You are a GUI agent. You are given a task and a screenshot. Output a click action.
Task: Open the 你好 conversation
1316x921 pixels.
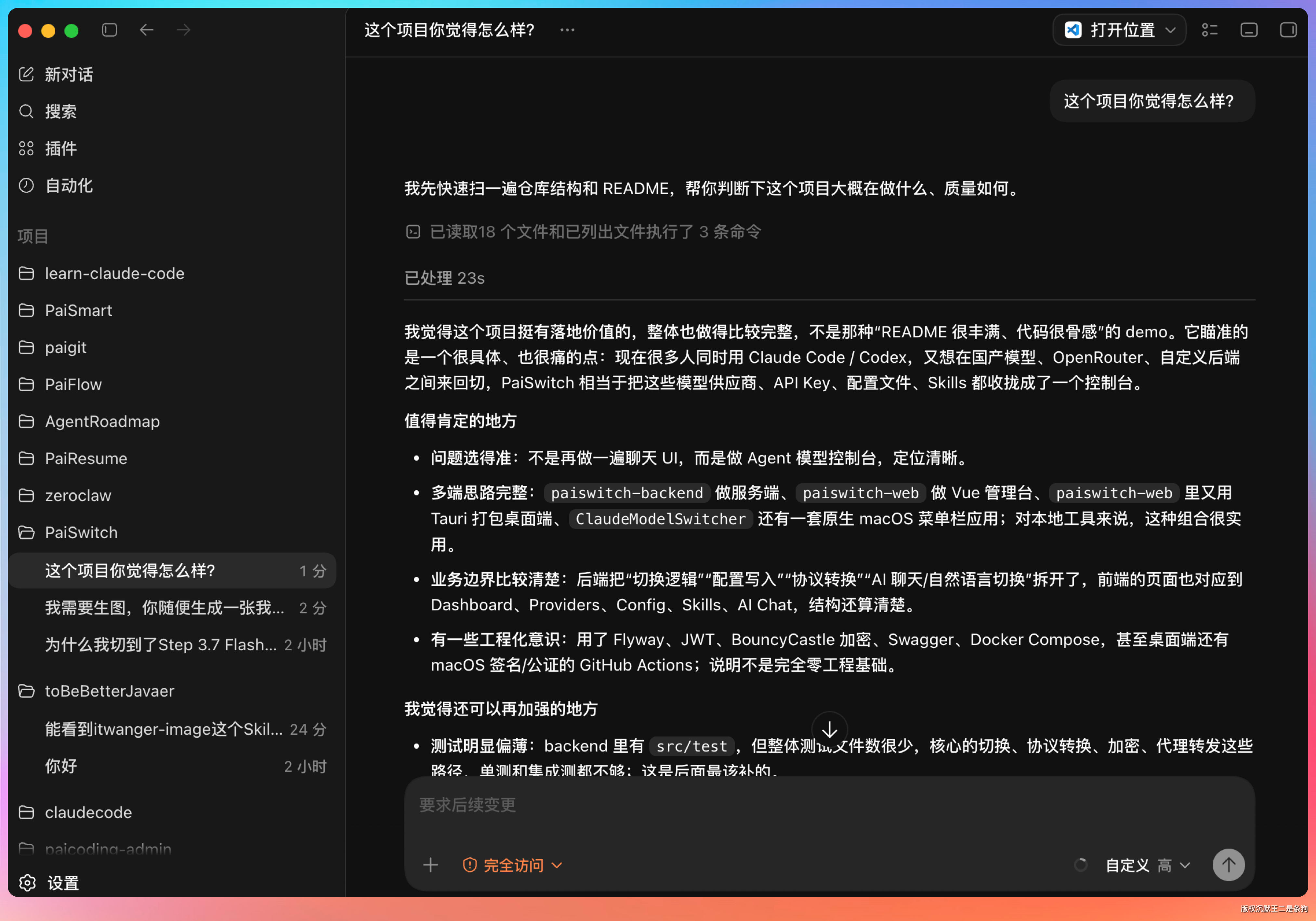coord(172,766)
